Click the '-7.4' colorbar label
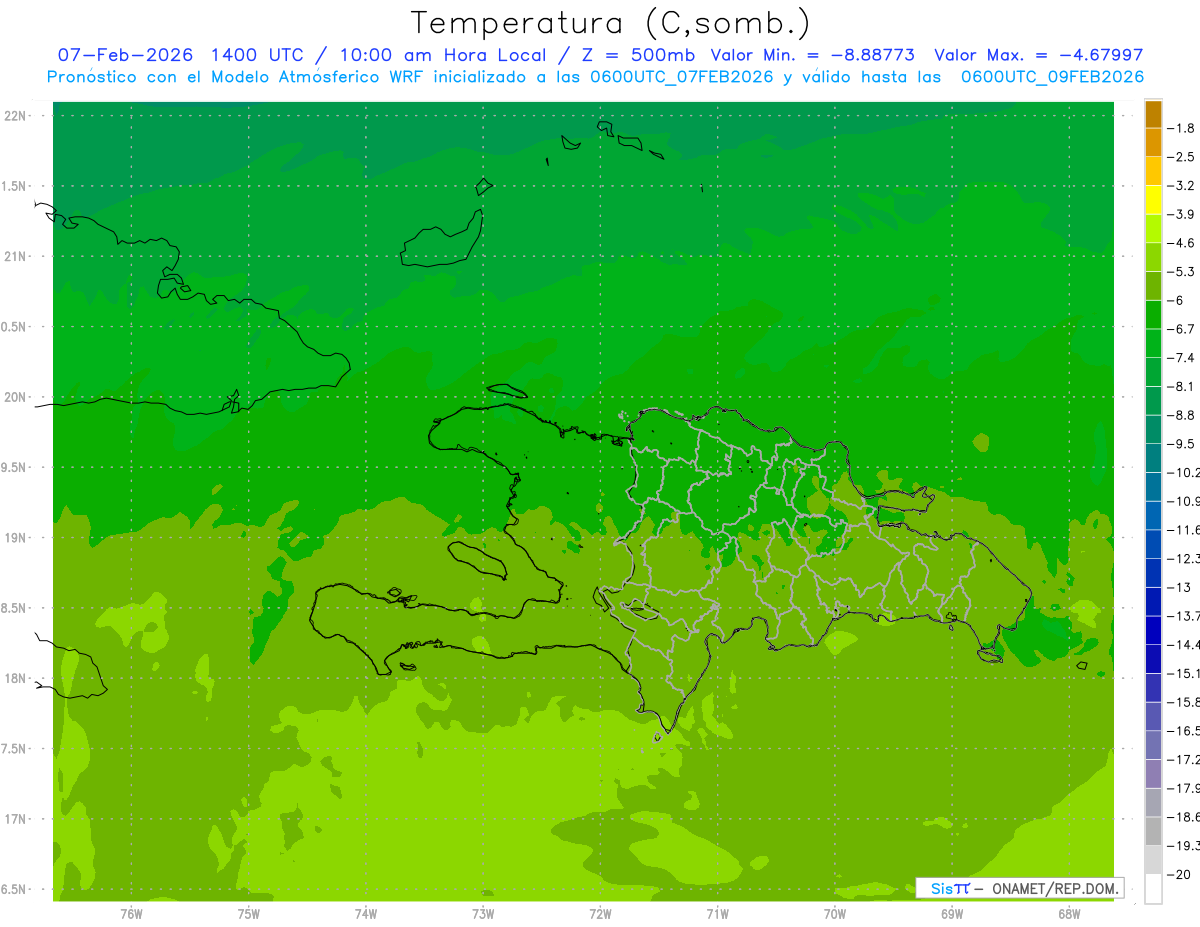The image size is (1200, 927). click(1181, 357)
